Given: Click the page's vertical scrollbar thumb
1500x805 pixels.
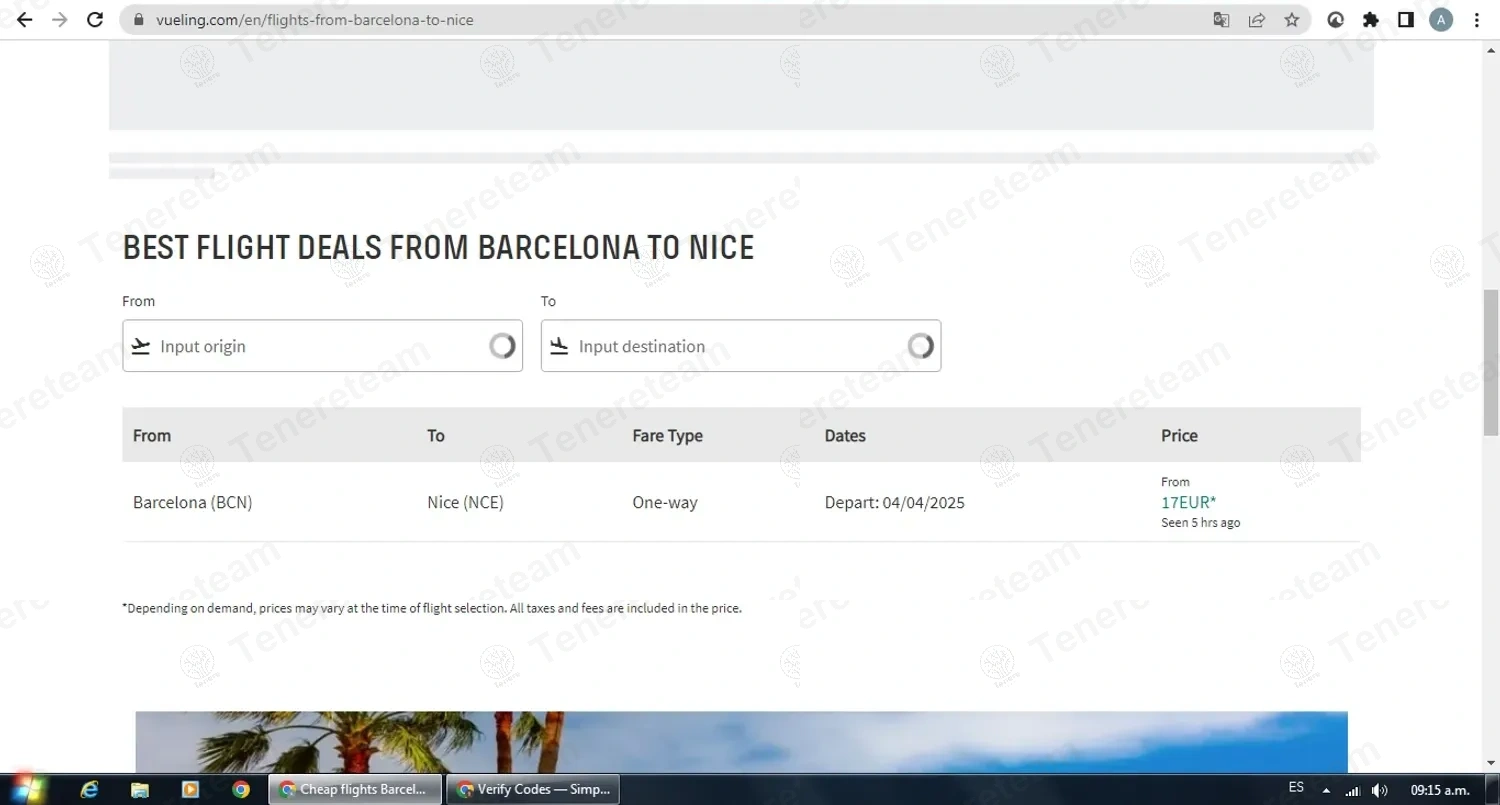Looking at the screenshot, I should [x=1491, y=362].
